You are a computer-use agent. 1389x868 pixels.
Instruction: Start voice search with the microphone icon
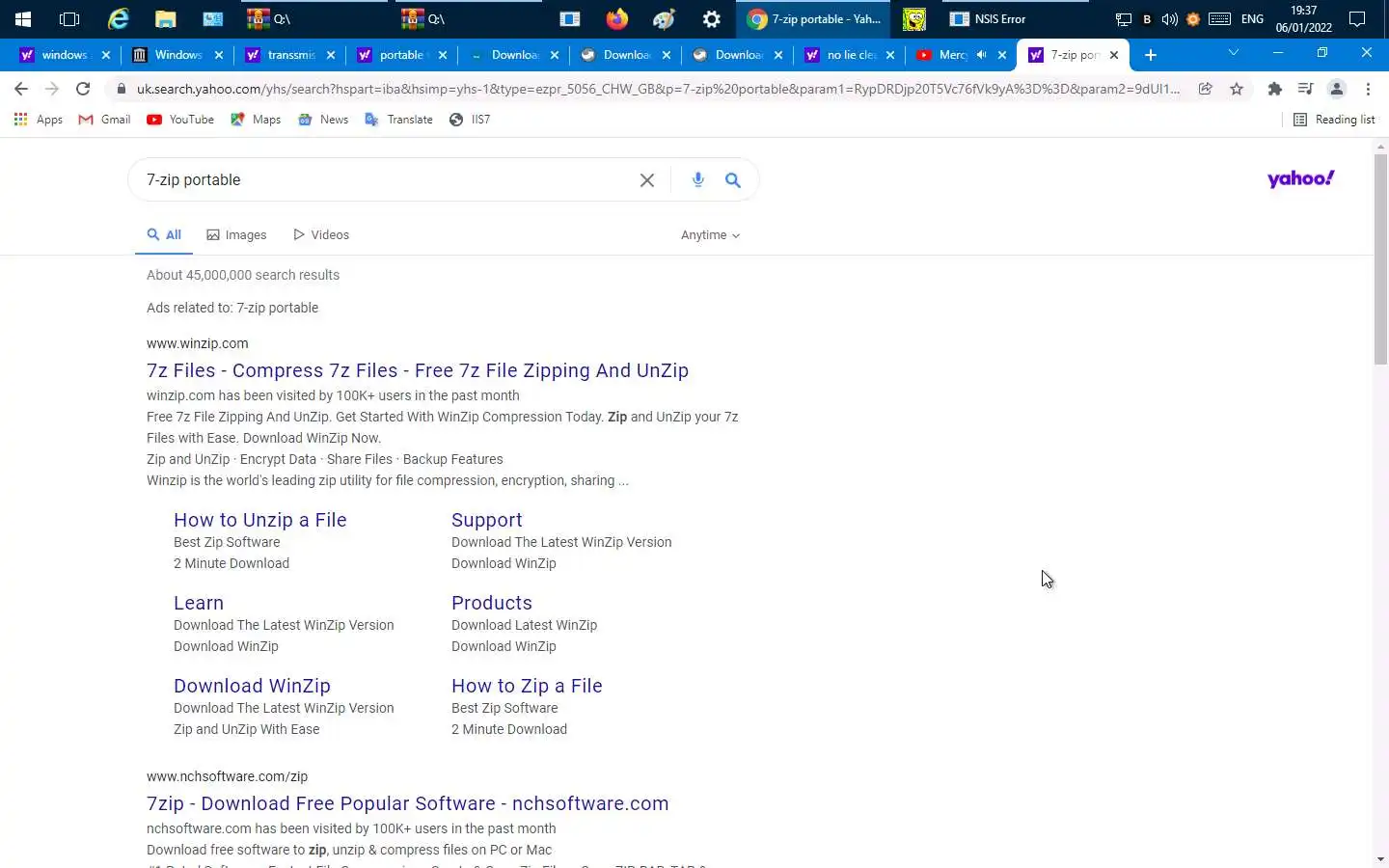point(698,179)
